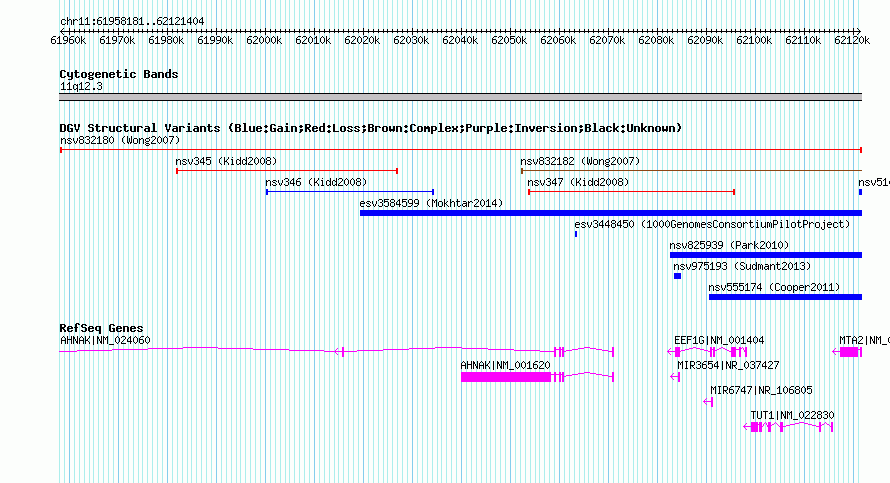Select the MTA2 gene exon block

849,352
